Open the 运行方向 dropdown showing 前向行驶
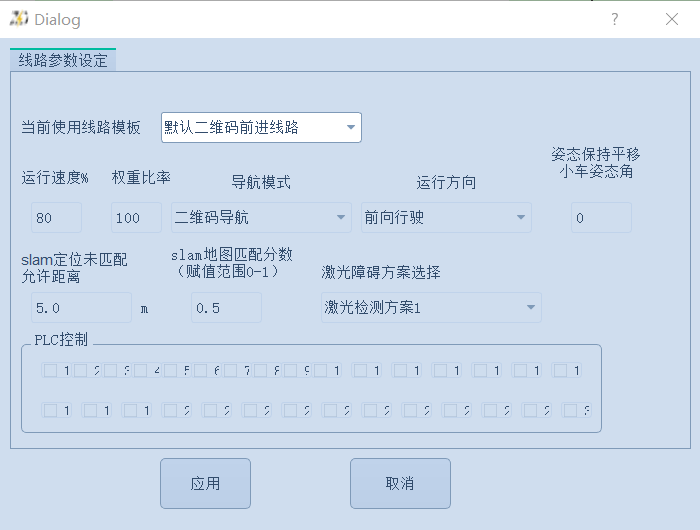700x530 pixels. click(x=446, y=217)
